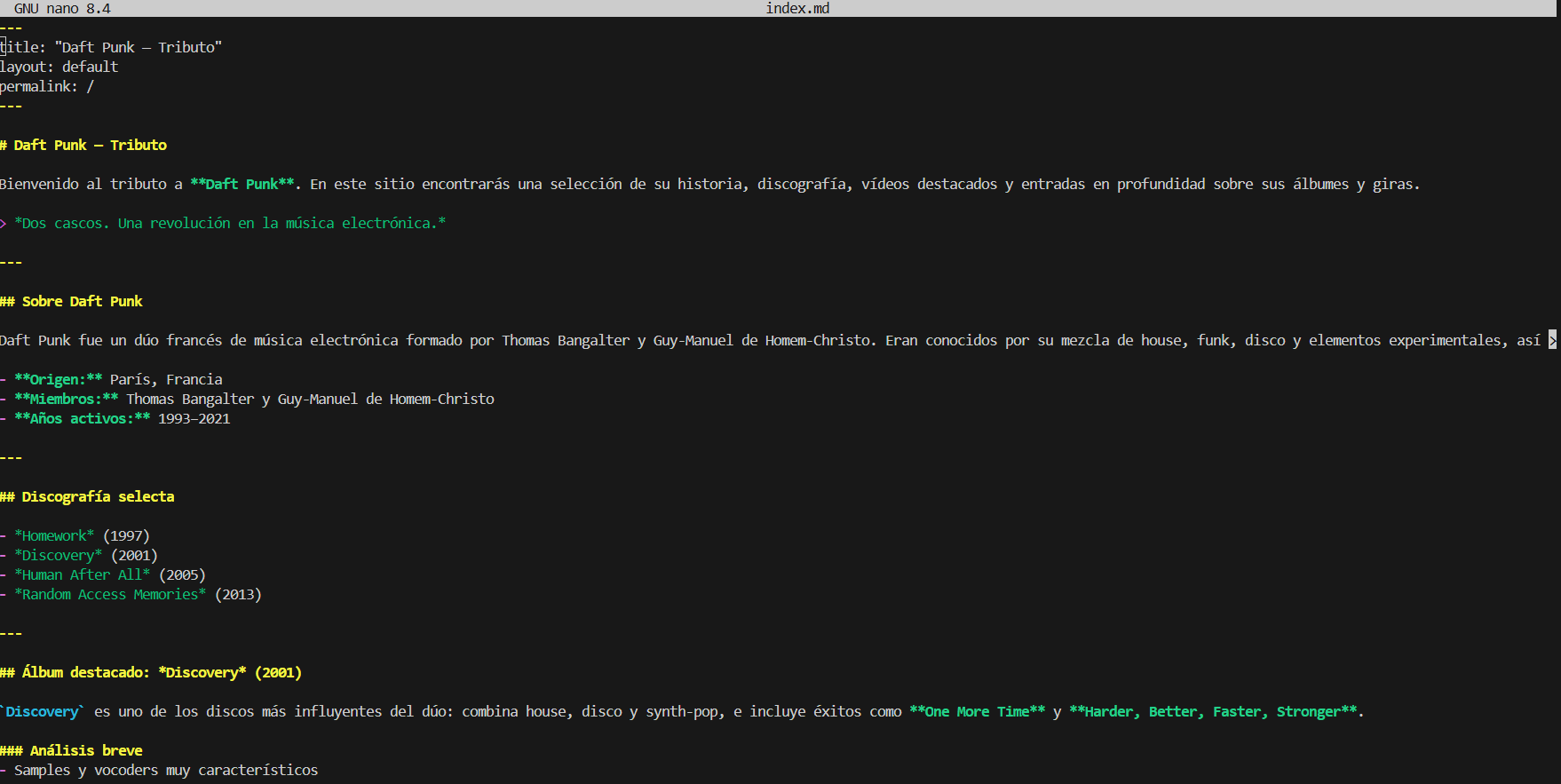Click the '**One More Time**' bold text
Image resolution: width=1561 pixels, height=784 pixels.
click(977, 711)
